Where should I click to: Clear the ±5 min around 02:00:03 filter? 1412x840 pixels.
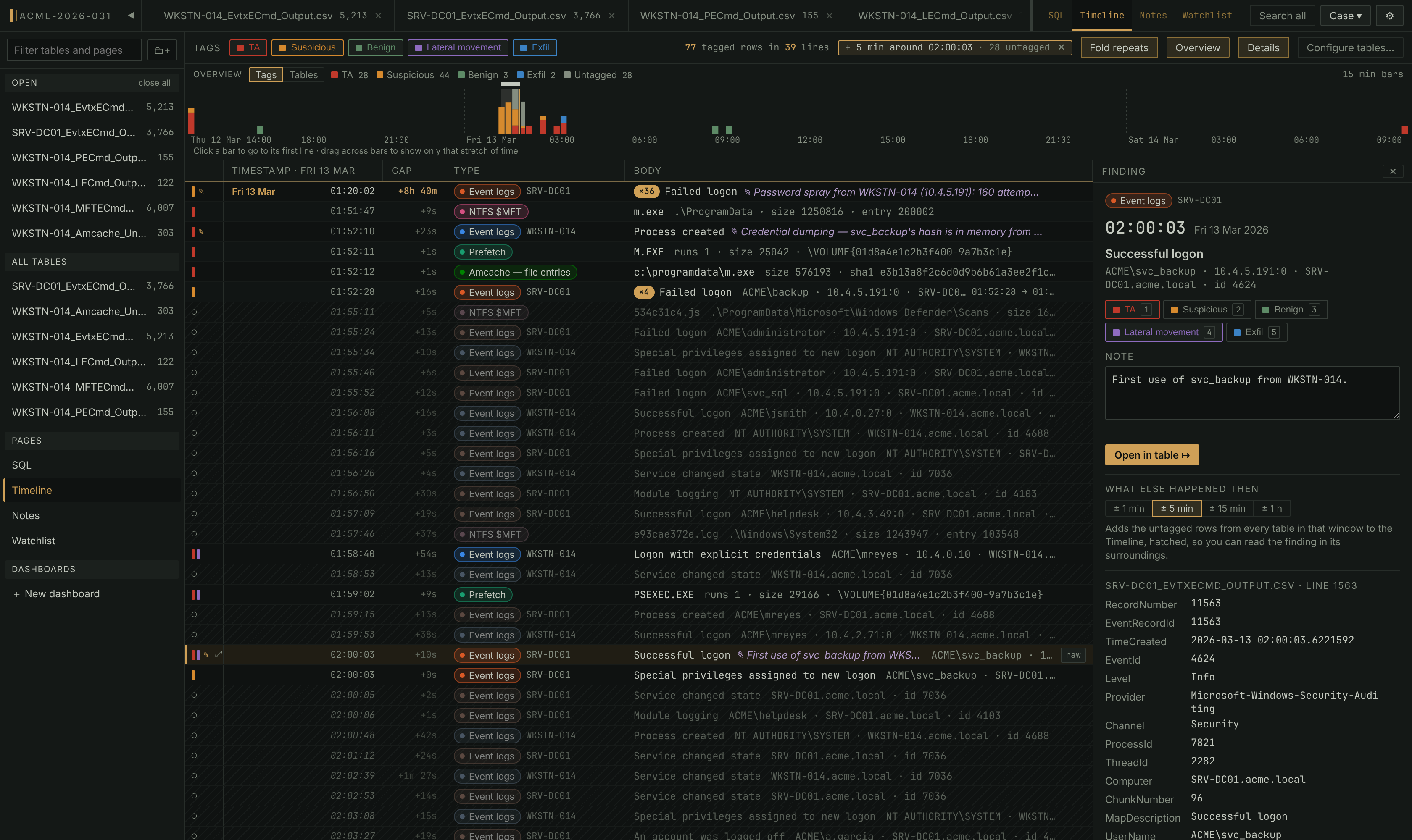coord(1062,47)
